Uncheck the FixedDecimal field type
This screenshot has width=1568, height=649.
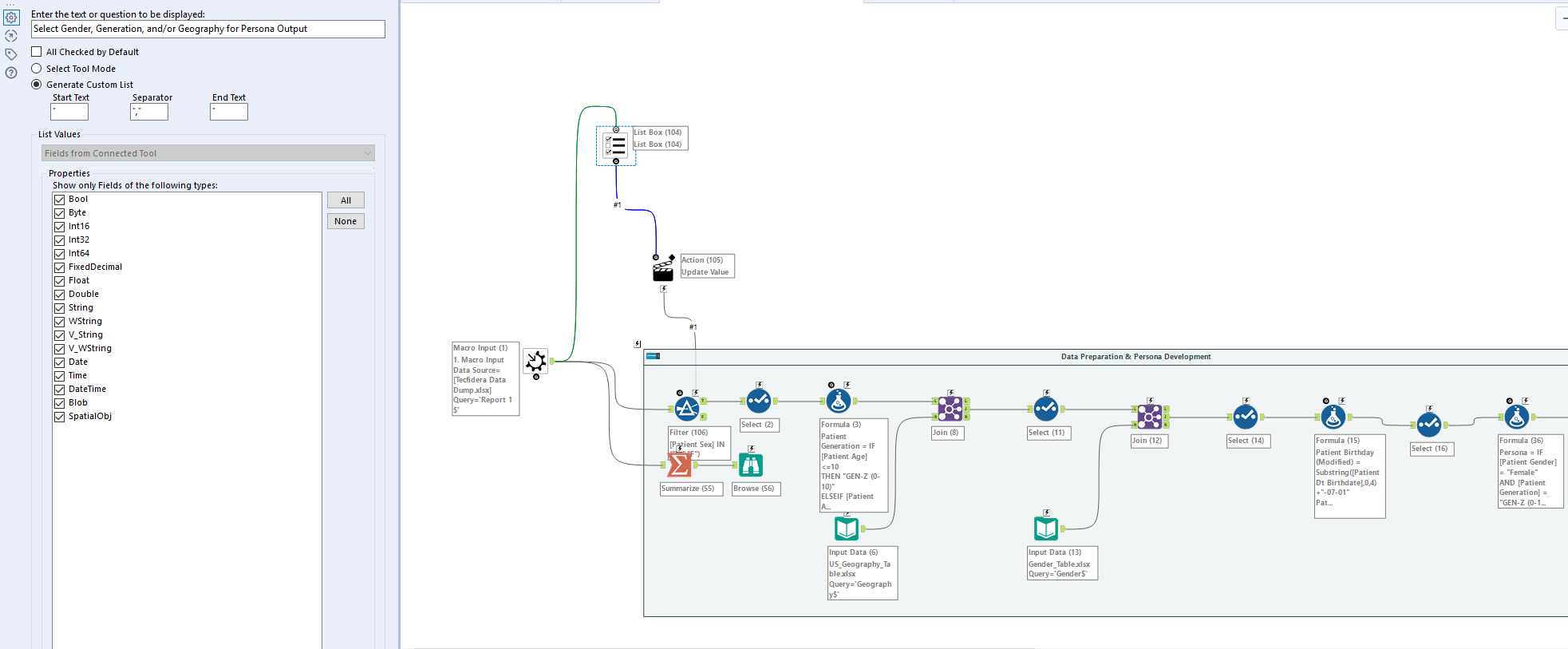pos(60,267)
